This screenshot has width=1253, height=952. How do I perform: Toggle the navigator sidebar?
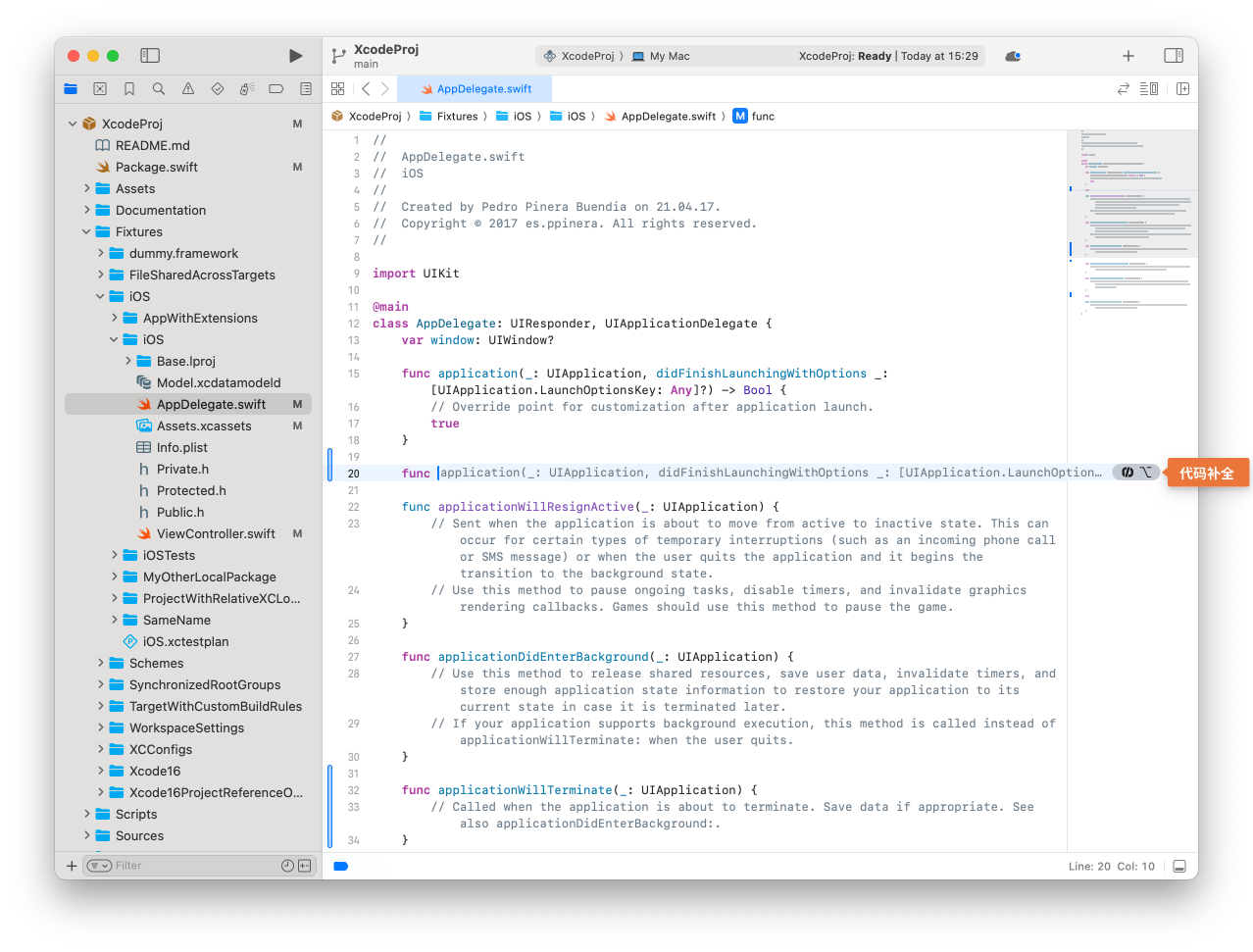(150, 56)
